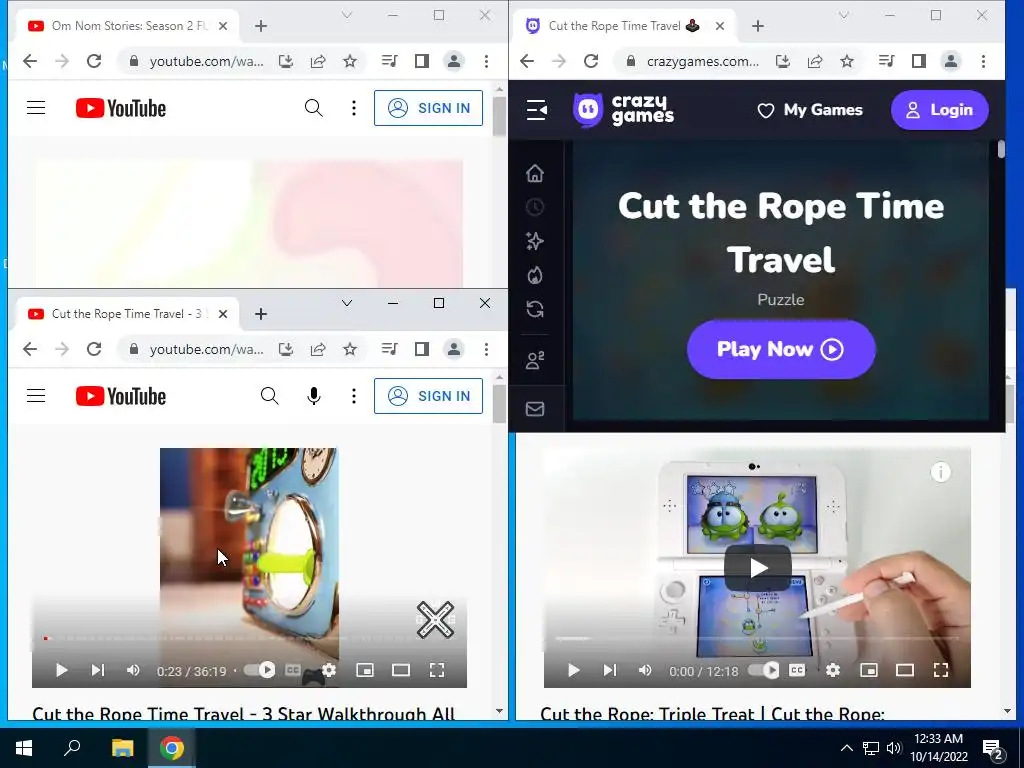1024x768 pixels.
Task: Dismiss the X overlay on walkthrough video
Action: (436, 620)
